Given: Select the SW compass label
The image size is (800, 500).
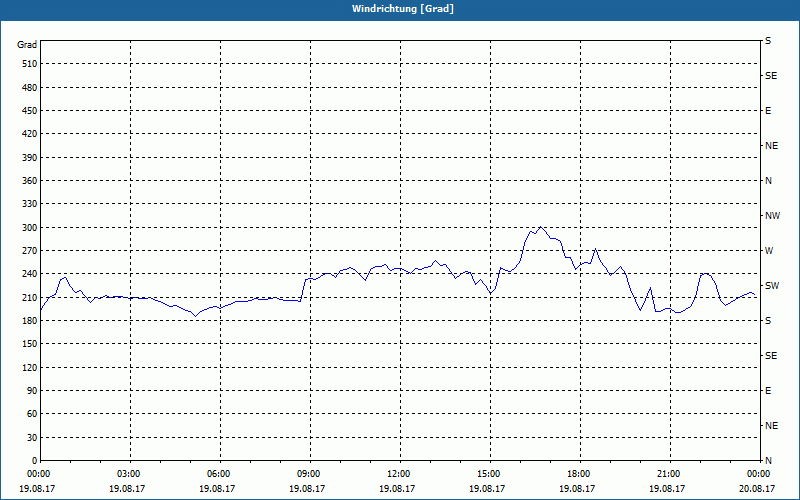Looking at the screenshot, I should [x=772, y=286].
